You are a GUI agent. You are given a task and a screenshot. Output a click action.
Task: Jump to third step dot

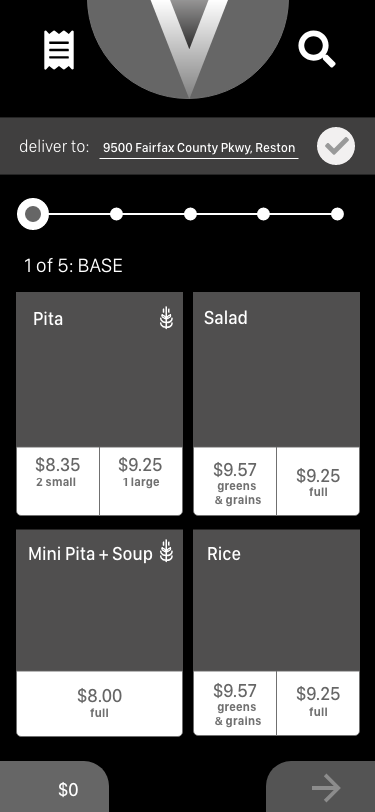coord(190,214)
